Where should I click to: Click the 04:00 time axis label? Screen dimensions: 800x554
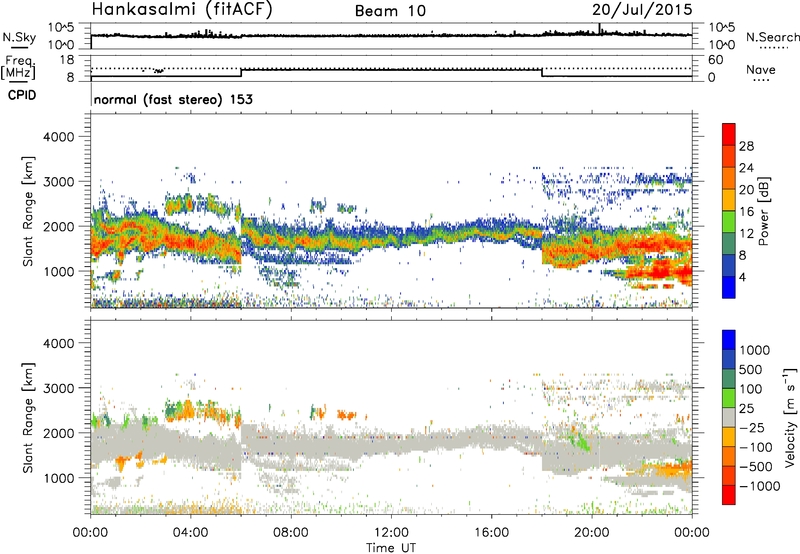click(x=190, y=533)
